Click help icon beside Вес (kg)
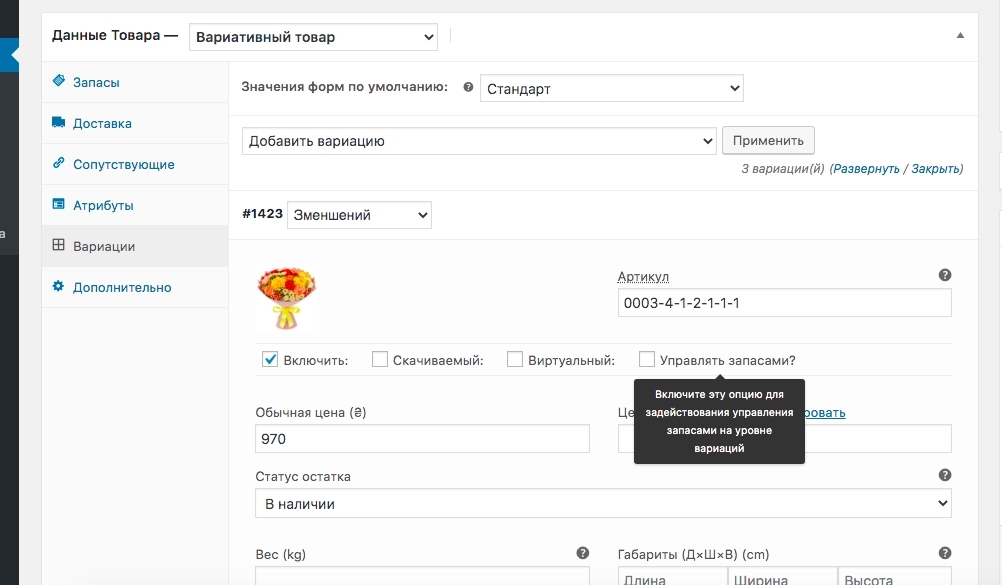The height and width of the screenshot is (585, 1002). click(583, 553)
